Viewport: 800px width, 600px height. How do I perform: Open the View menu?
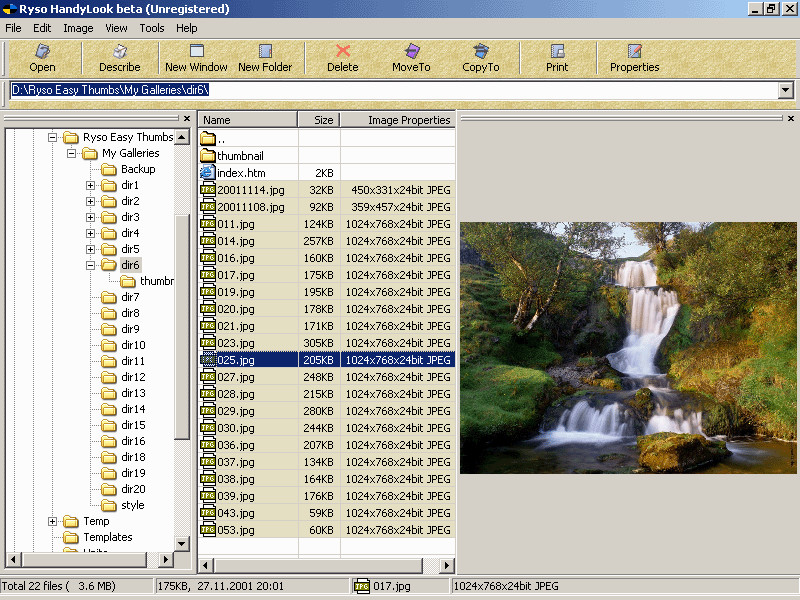(116, 28)
